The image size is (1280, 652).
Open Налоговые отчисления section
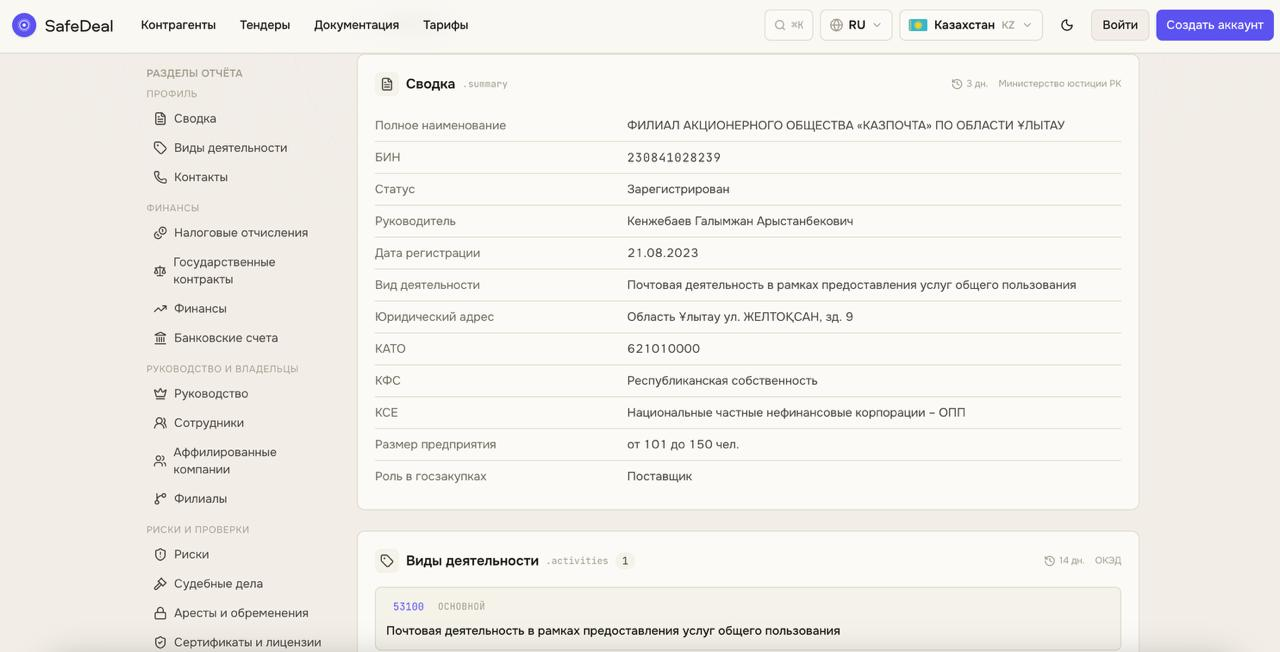click(x=241, y=232)
